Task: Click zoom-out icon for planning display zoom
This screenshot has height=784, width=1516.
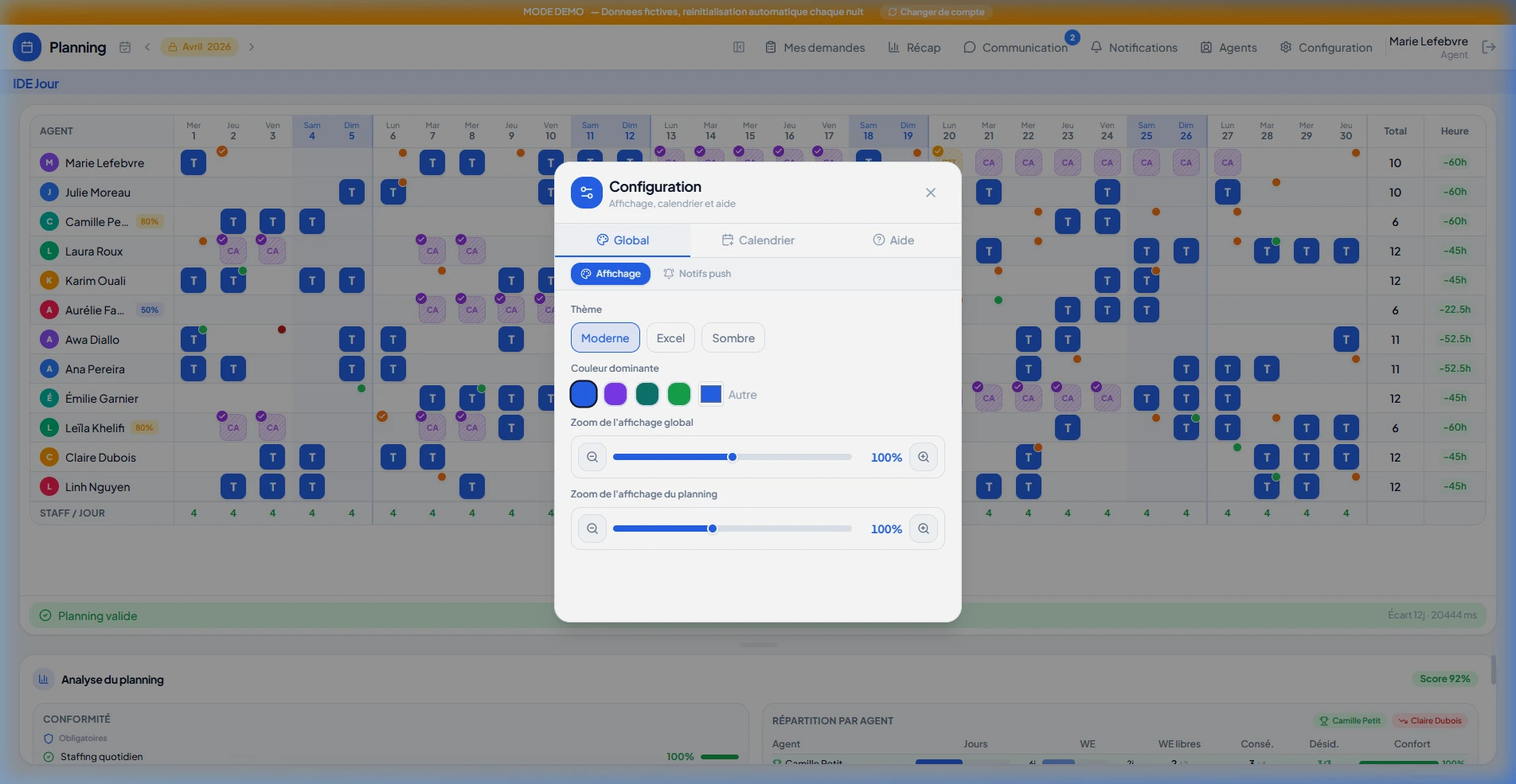Action: (592, 529)
